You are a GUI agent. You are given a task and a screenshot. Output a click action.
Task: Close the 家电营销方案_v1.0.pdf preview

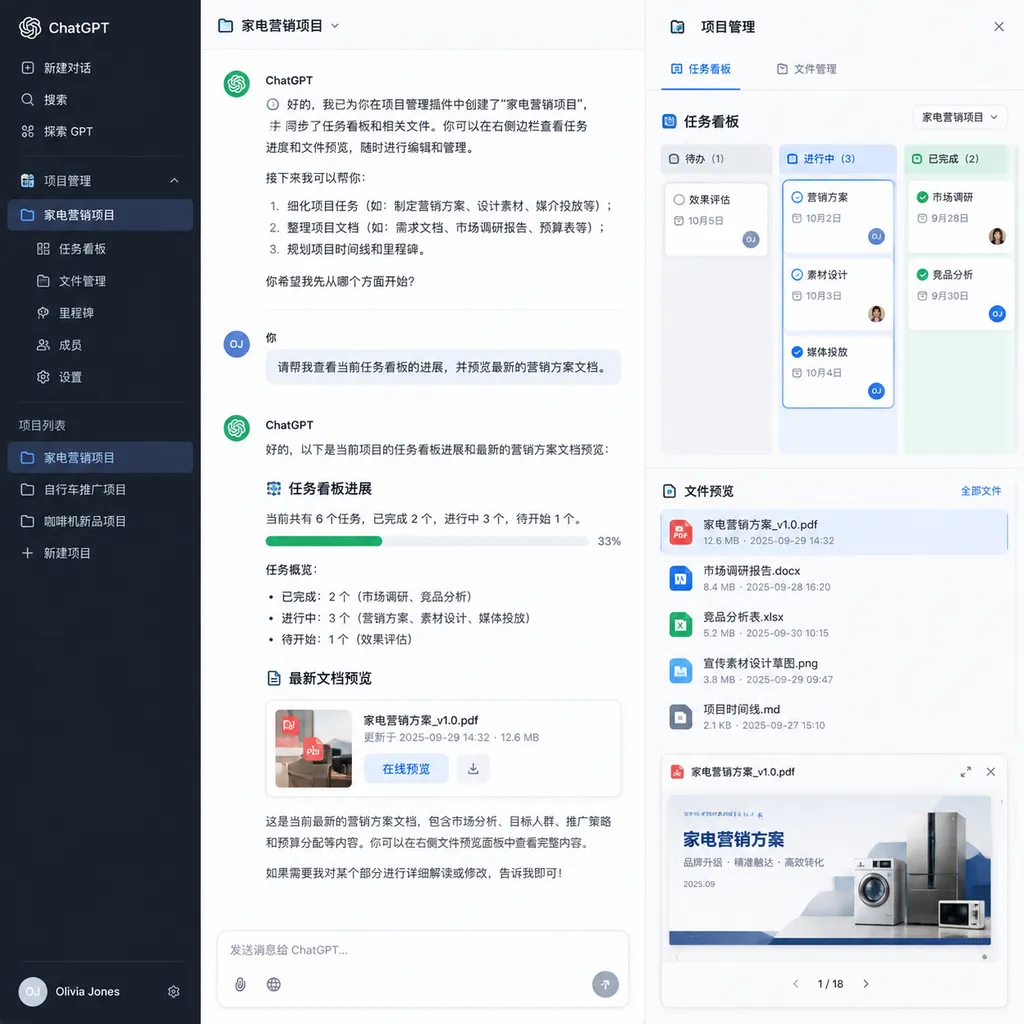[991, 772]
